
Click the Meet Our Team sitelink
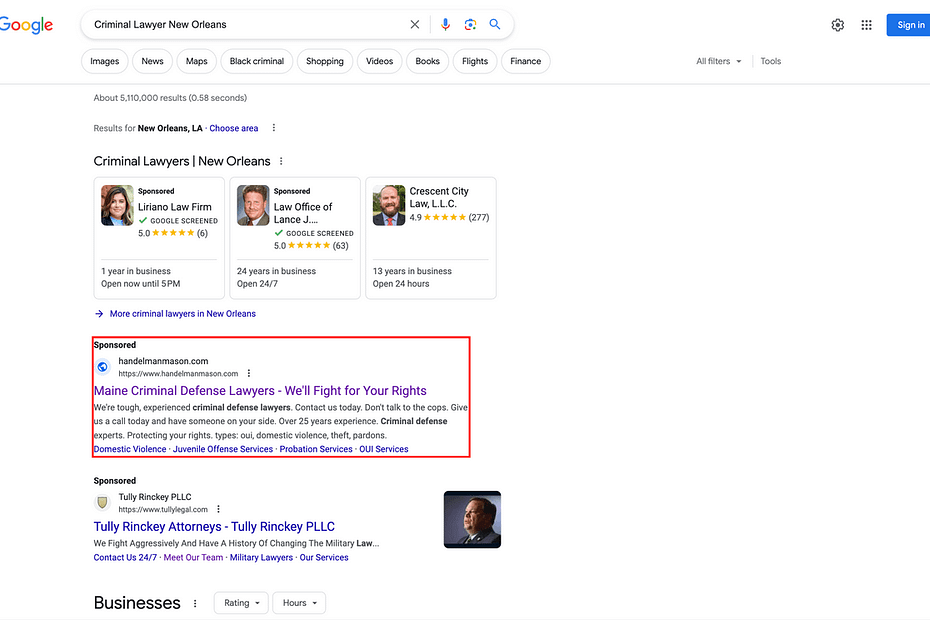click(193, 558)
